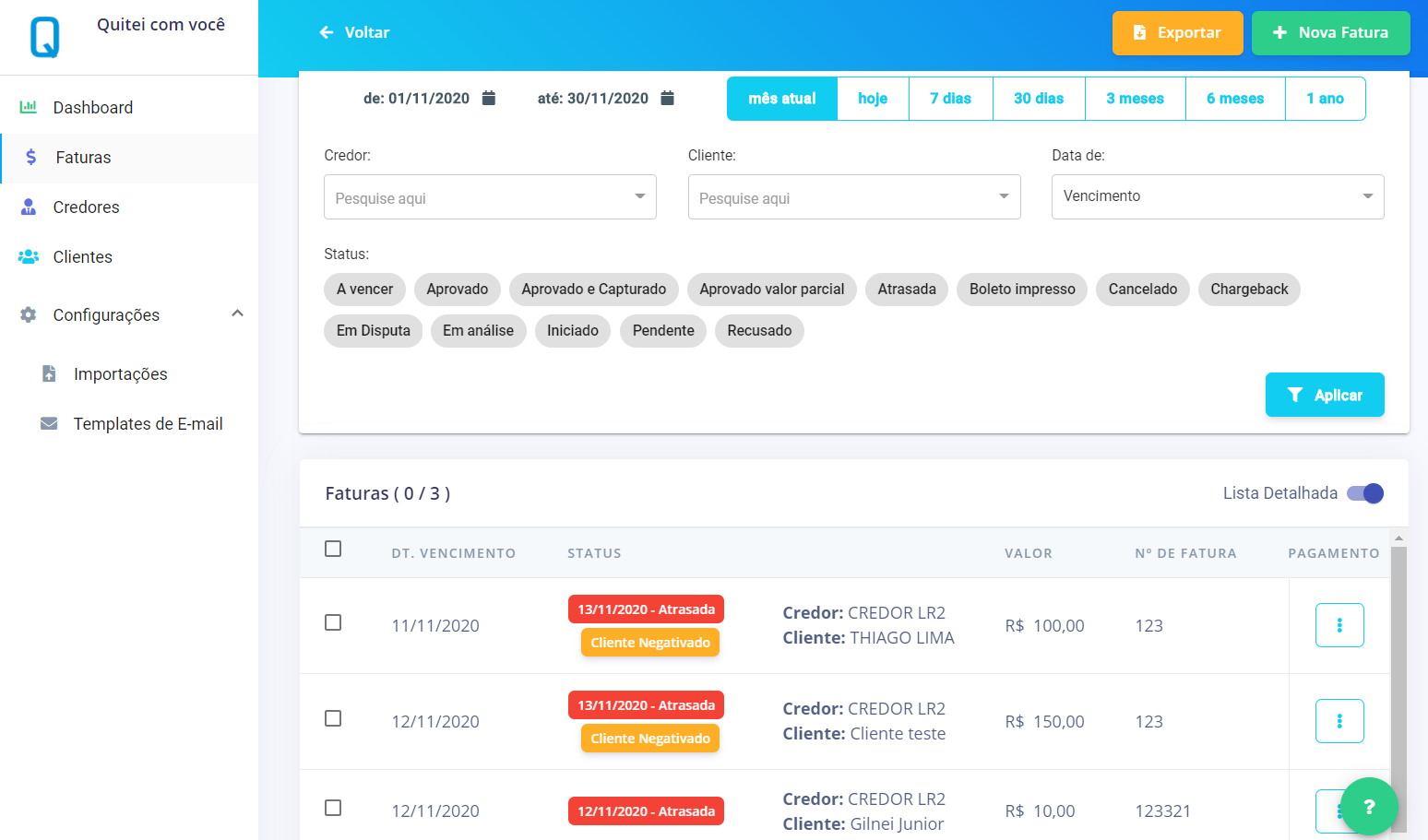This screenshot has width=1428, height=840.
Task: Click the DT. VENCIMENTO column header
Action: (x=454, y=553)
